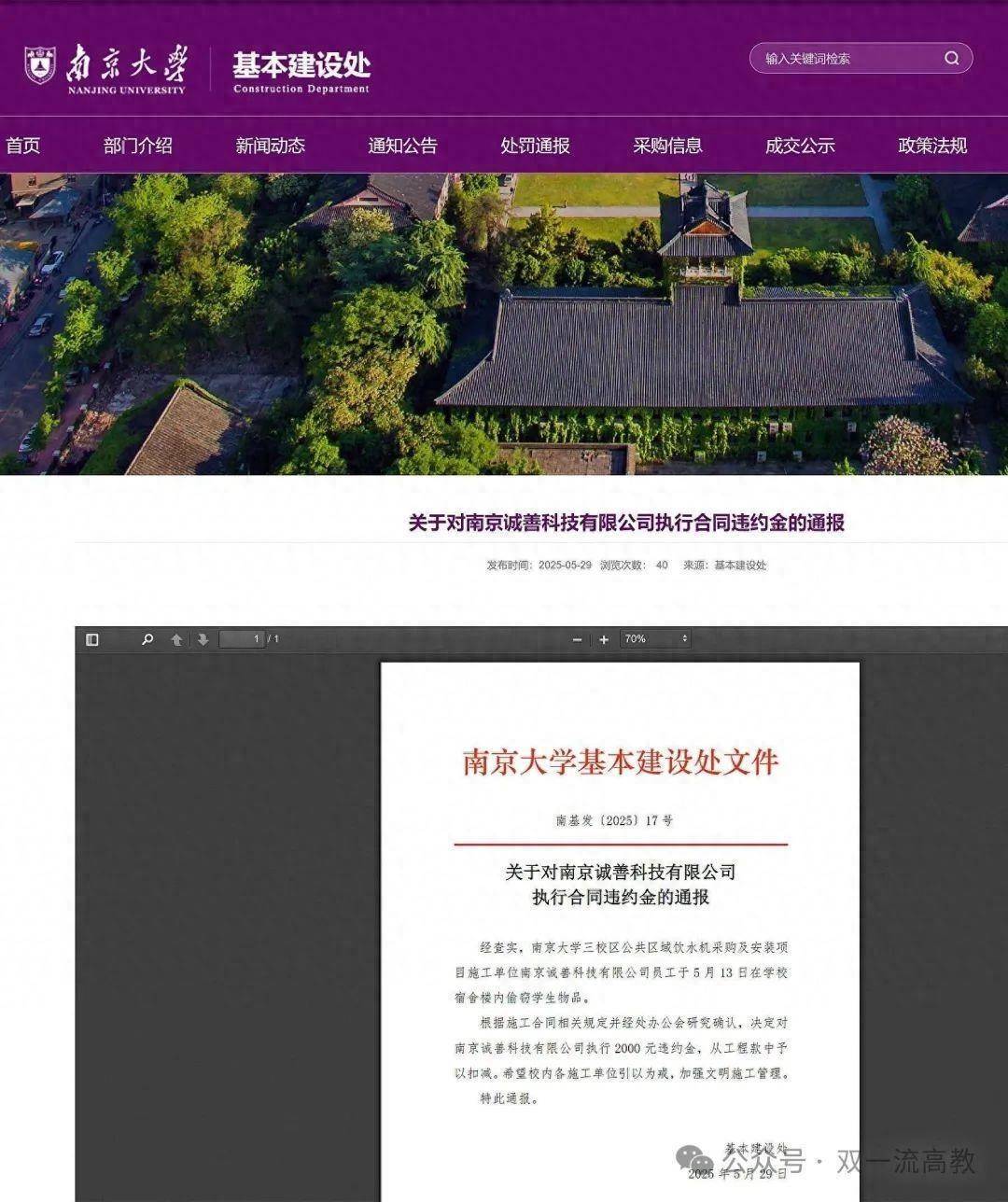The width and height of the screenshot is (1008, 1202).
Task: Open find-in-document search in PDF toolbar
Action: [147, 639]
